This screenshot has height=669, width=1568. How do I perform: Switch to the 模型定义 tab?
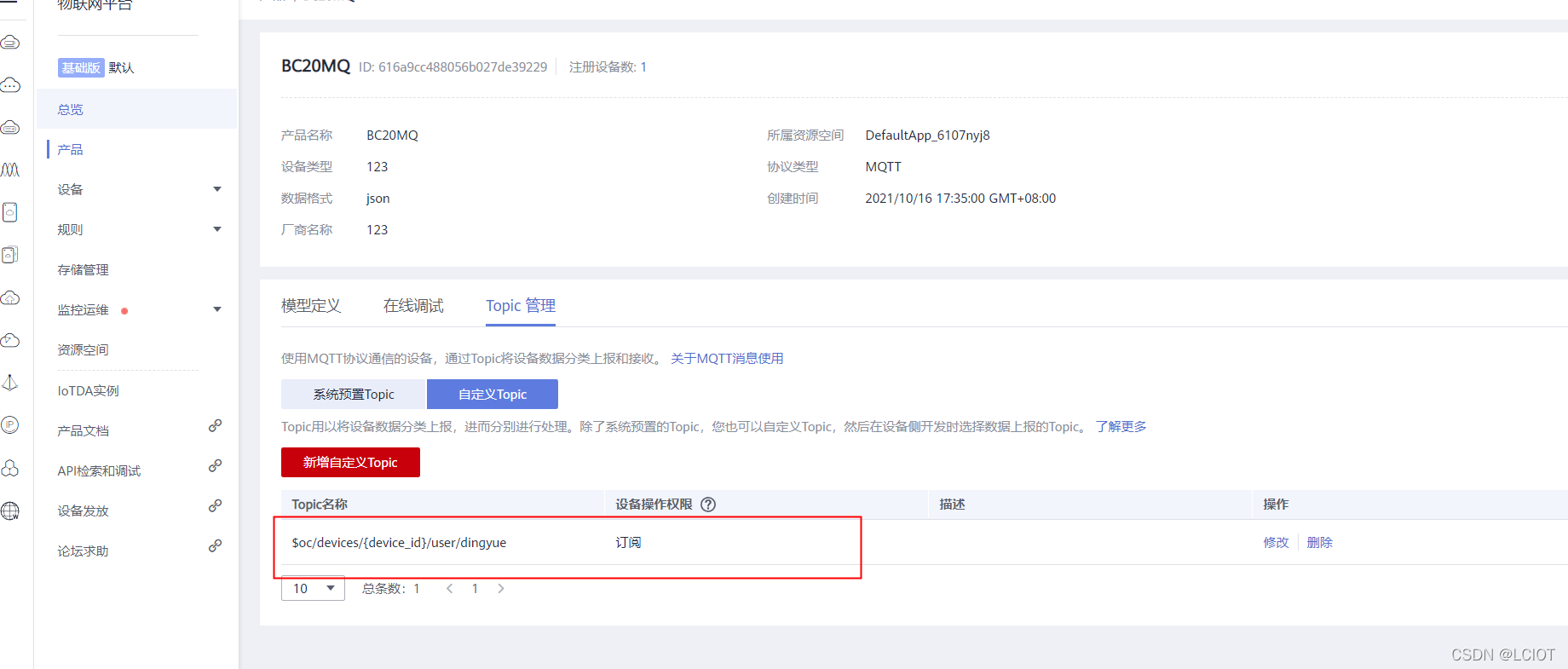point(311,306)
